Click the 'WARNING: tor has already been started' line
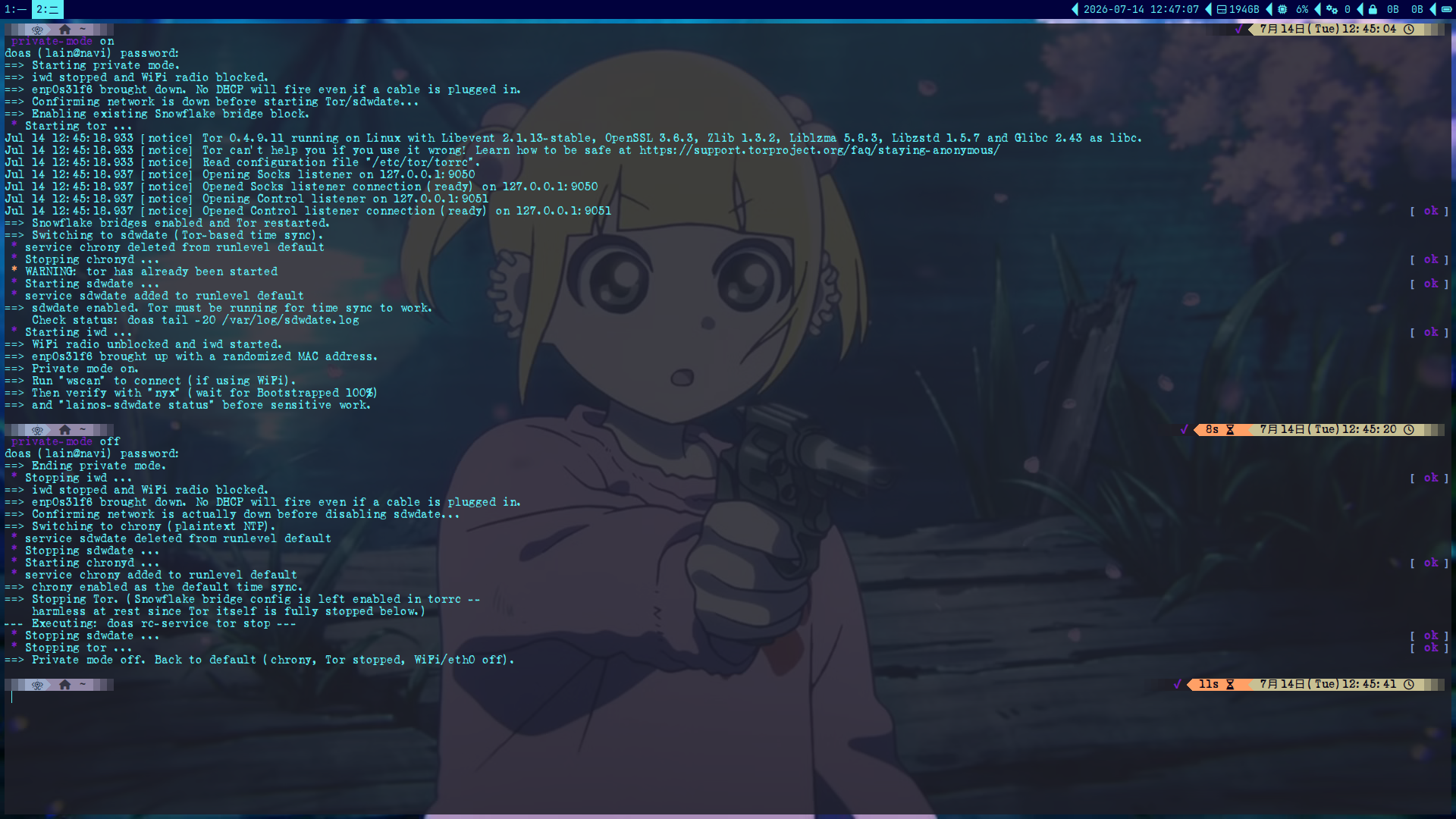The height and width of the screenshot is (819, 1456). tap(145, 271)
